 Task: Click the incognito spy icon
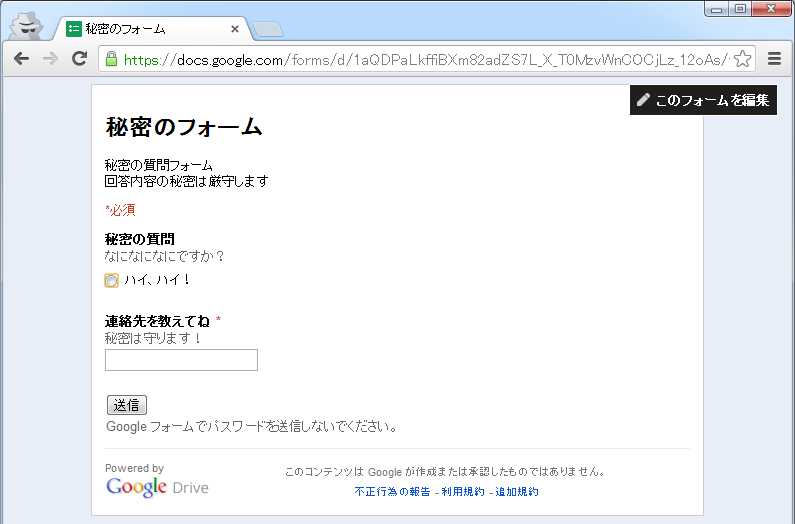click(26, 25)
